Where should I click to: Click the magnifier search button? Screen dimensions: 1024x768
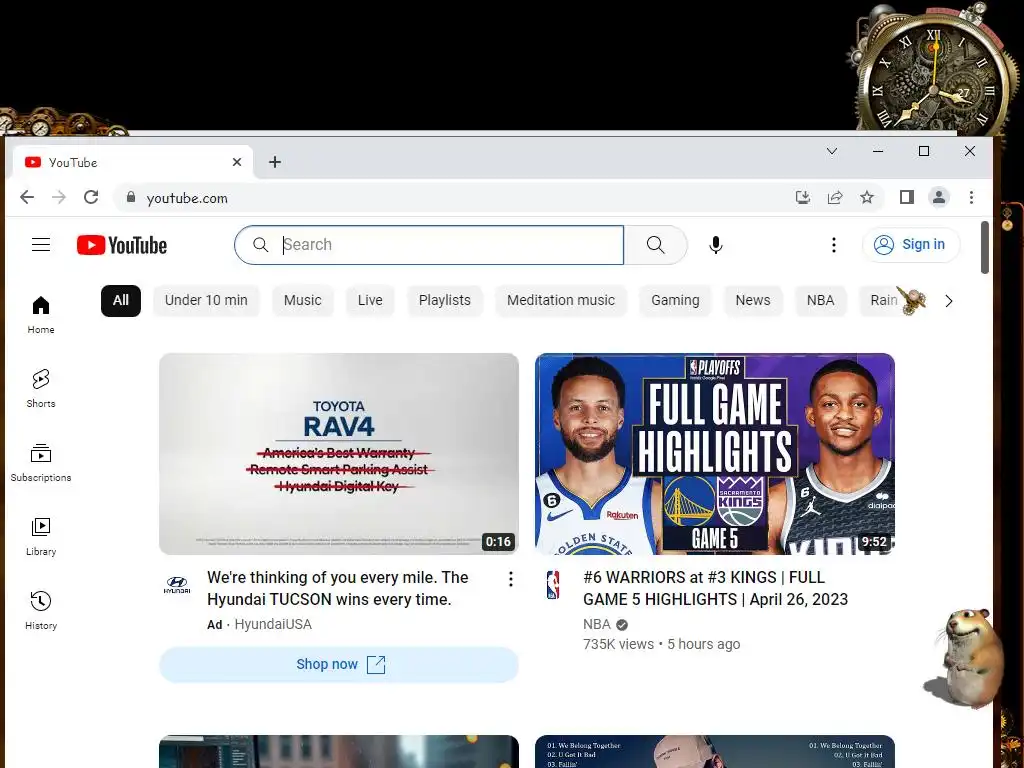pyautogui.click(x=656, y=245)
